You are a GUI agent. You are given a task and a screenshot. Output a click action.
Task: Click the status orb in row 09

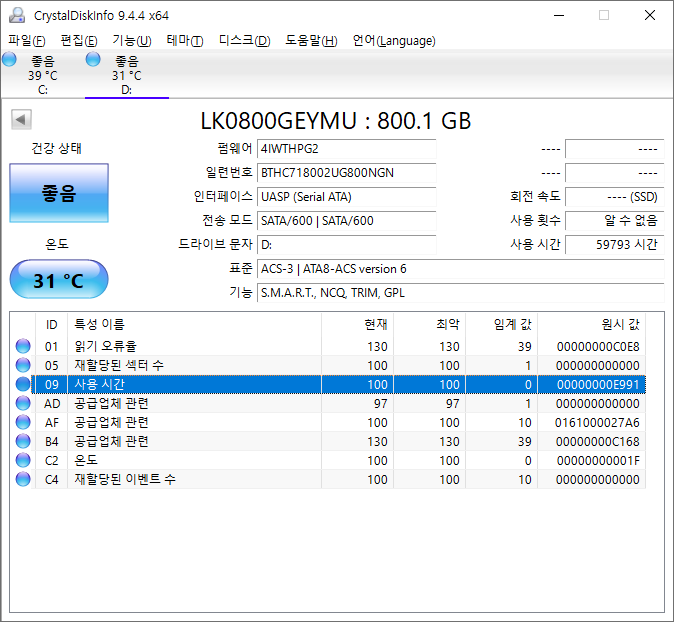23,384
